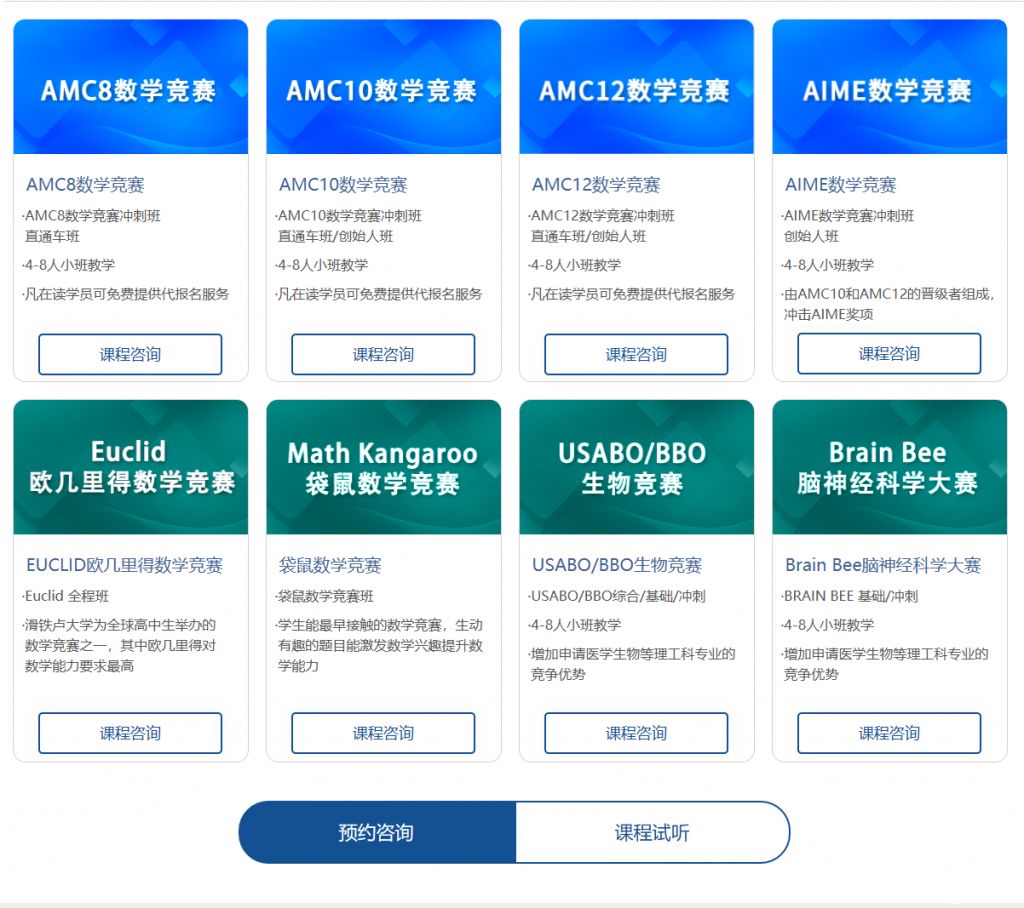Screen dimensions: 1024x908
Task: Select the 课程试听 option at the bottom
Action: pos(651,832)
